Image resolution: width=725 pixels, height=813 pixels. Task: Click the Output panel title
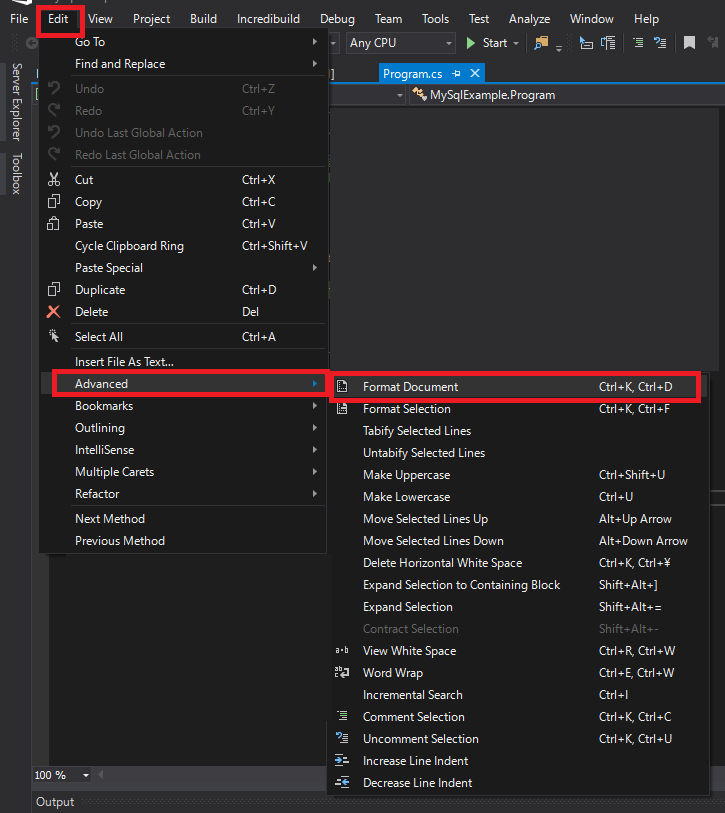pyautogui.click(x=55, y=802)
